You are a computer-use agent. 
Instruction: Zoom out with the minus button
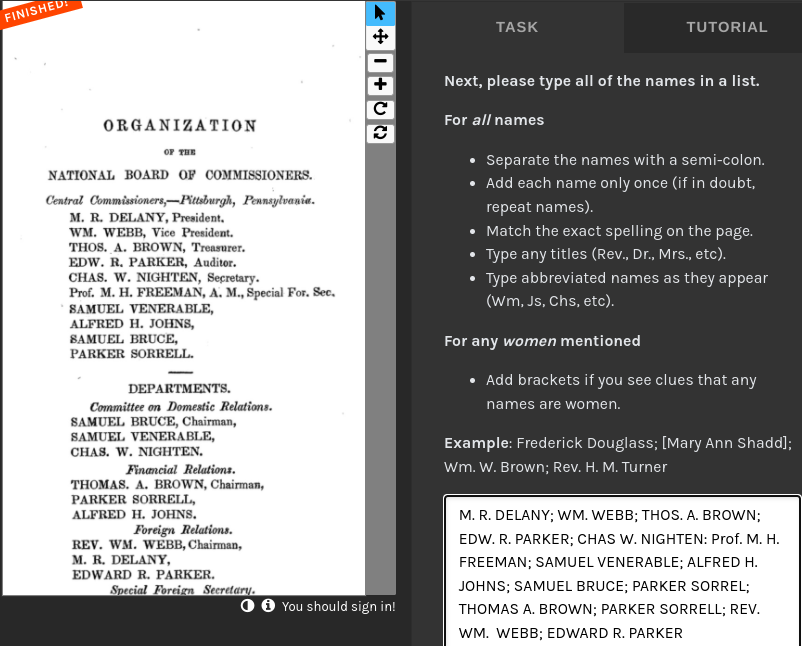coord(380,61)
